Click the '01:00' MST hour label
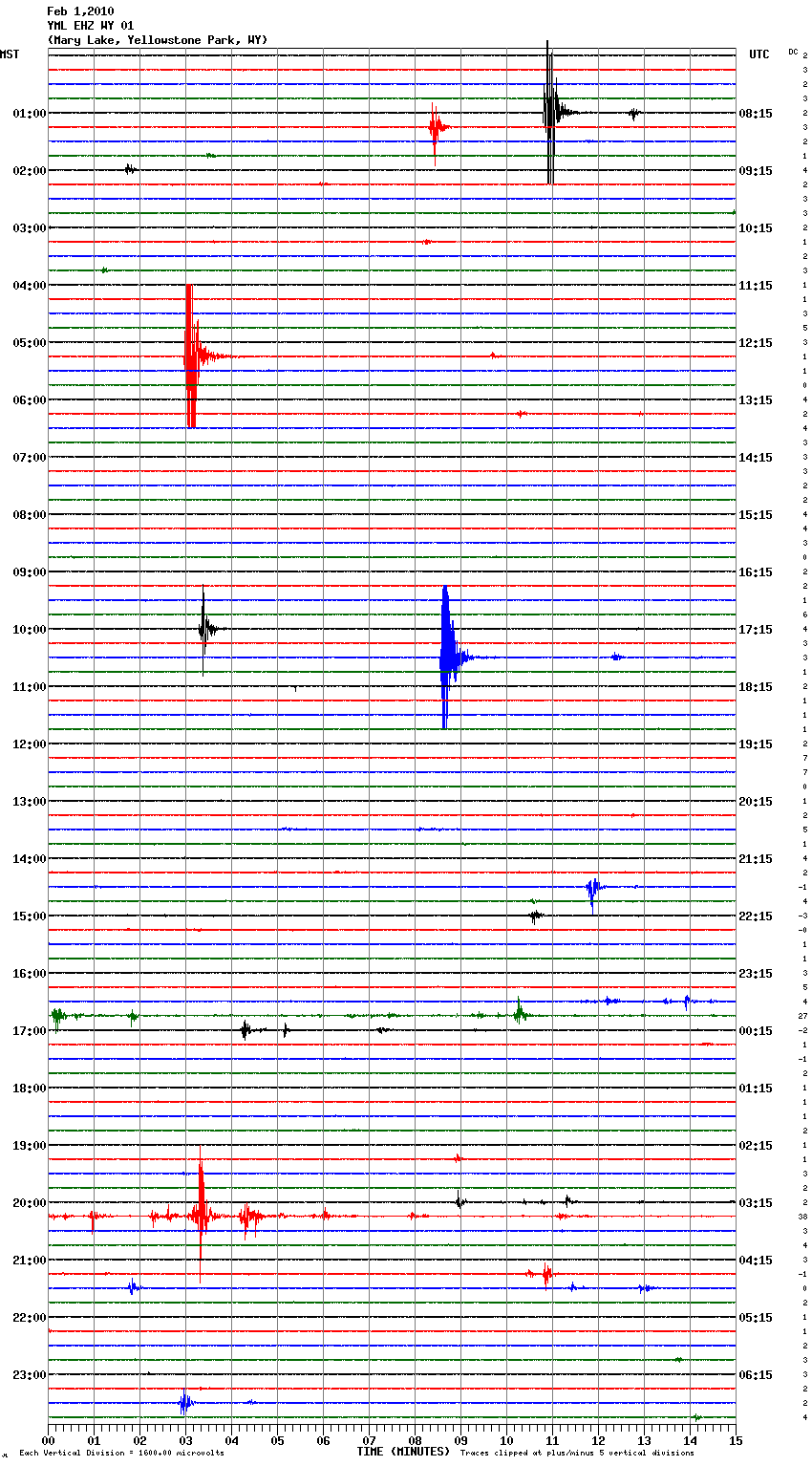The image size is (812, 1466). click(29, 113)
